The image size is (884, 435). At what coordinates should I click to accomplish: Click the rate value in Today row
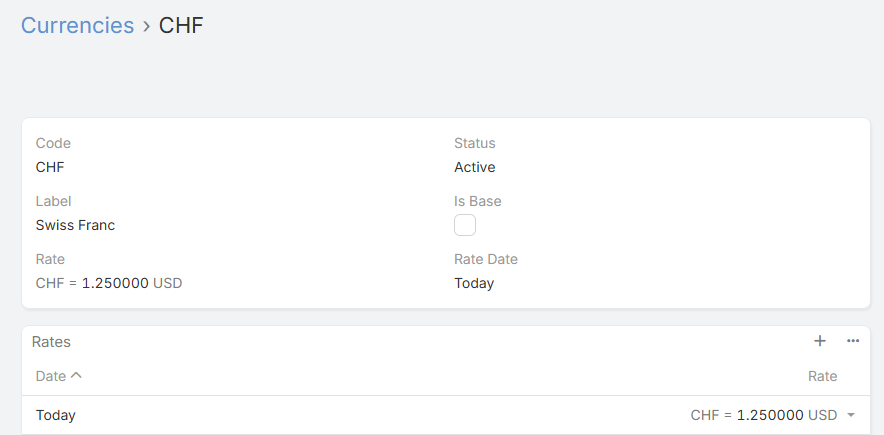[x=763, y=415]
